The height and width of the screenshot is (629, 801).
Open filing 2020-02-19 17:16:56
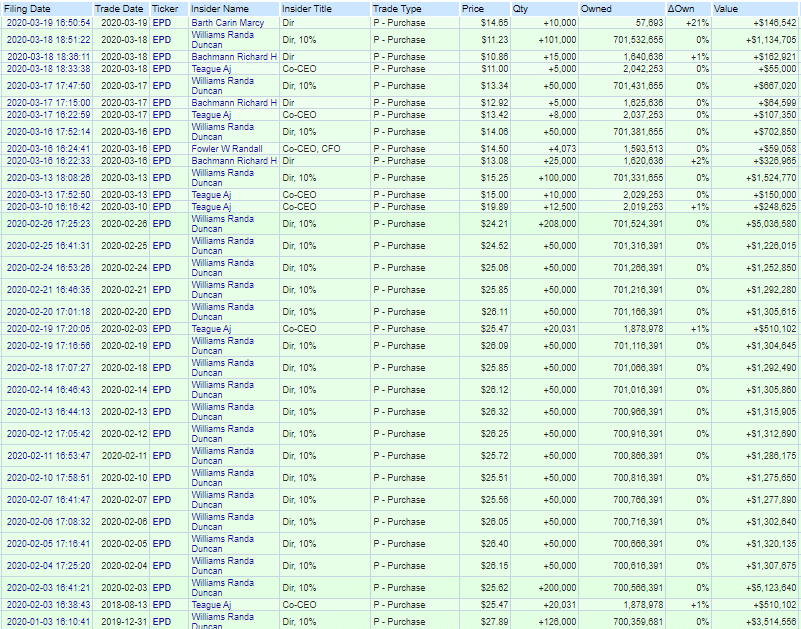pyautogui.click(x=49, y=346)
